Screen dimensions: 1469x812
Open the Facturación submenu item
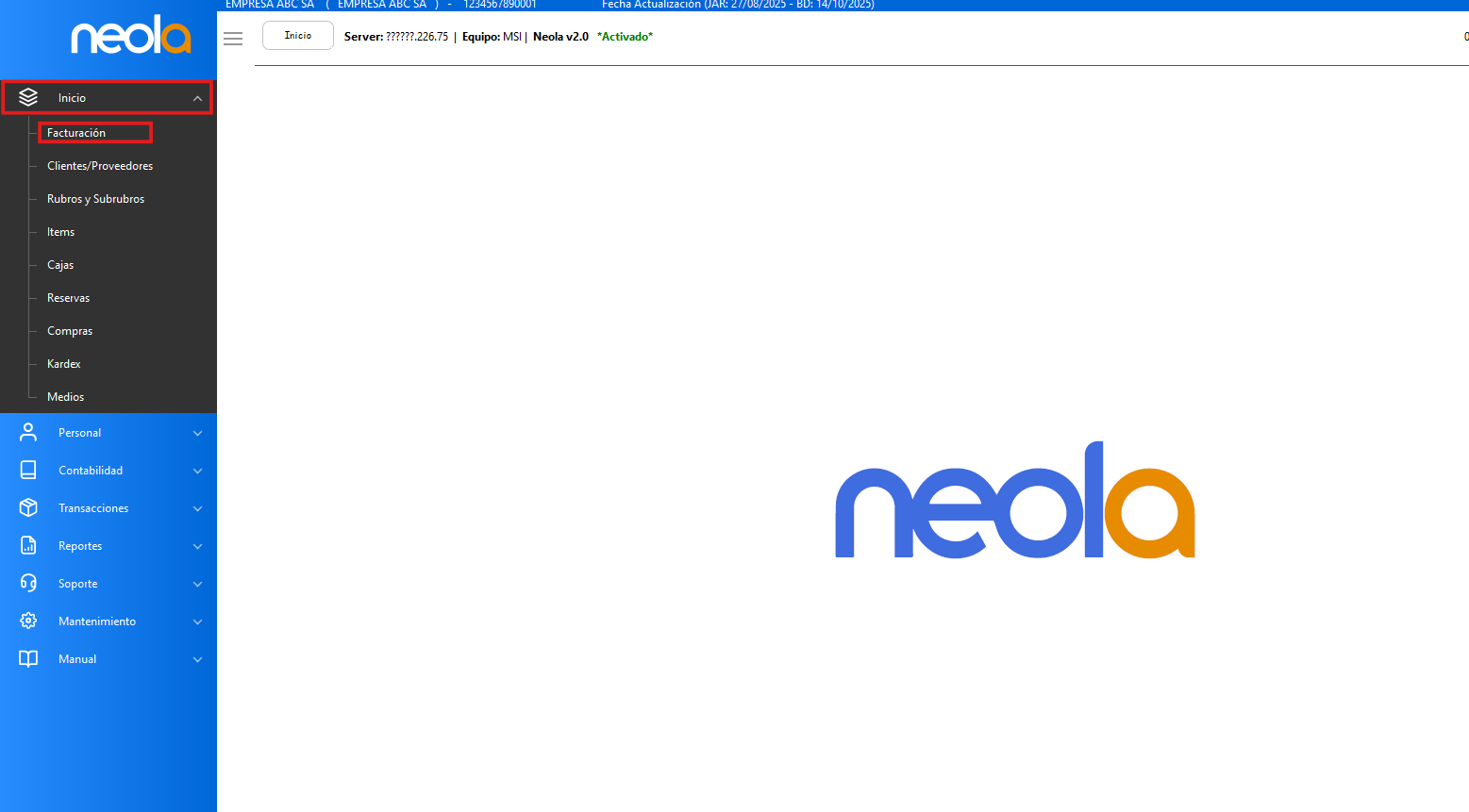[x=76, y=133]
